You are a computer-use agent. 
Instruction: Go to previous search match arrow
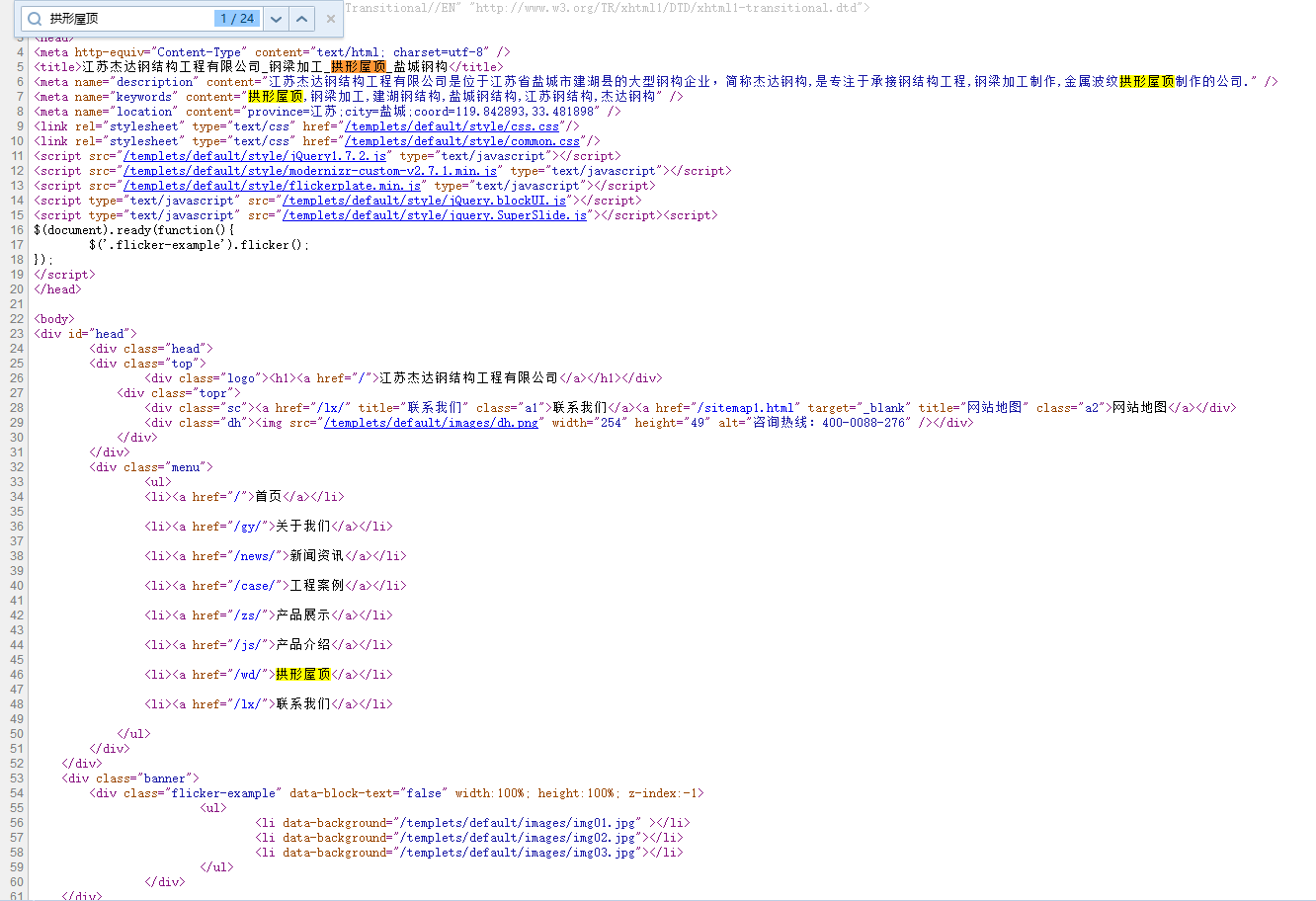point(302,19)
